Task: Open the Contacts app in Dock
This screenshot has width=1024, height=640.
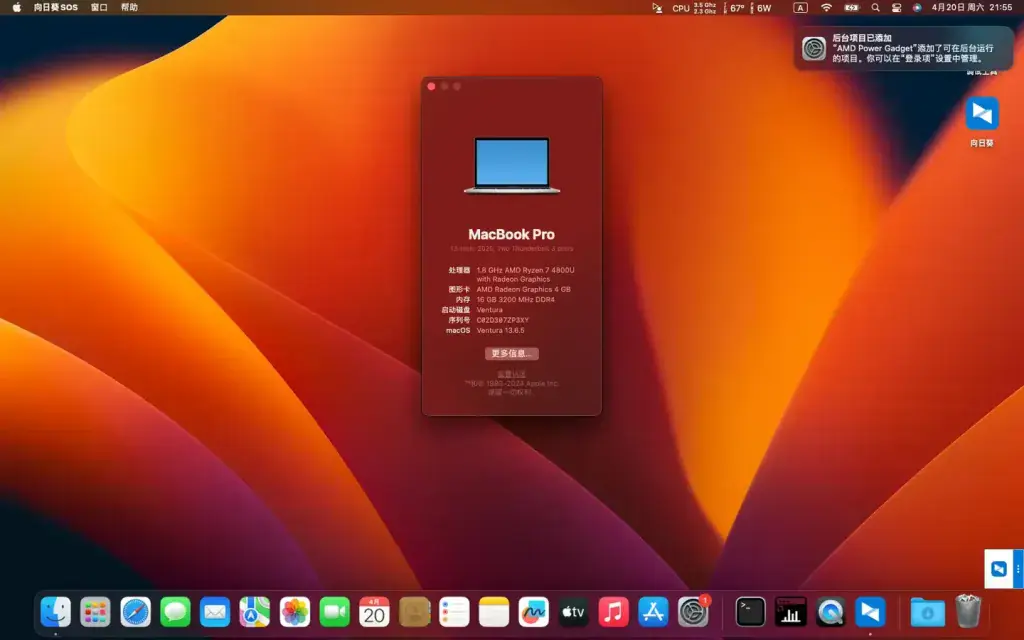Action: pos(414,612)
